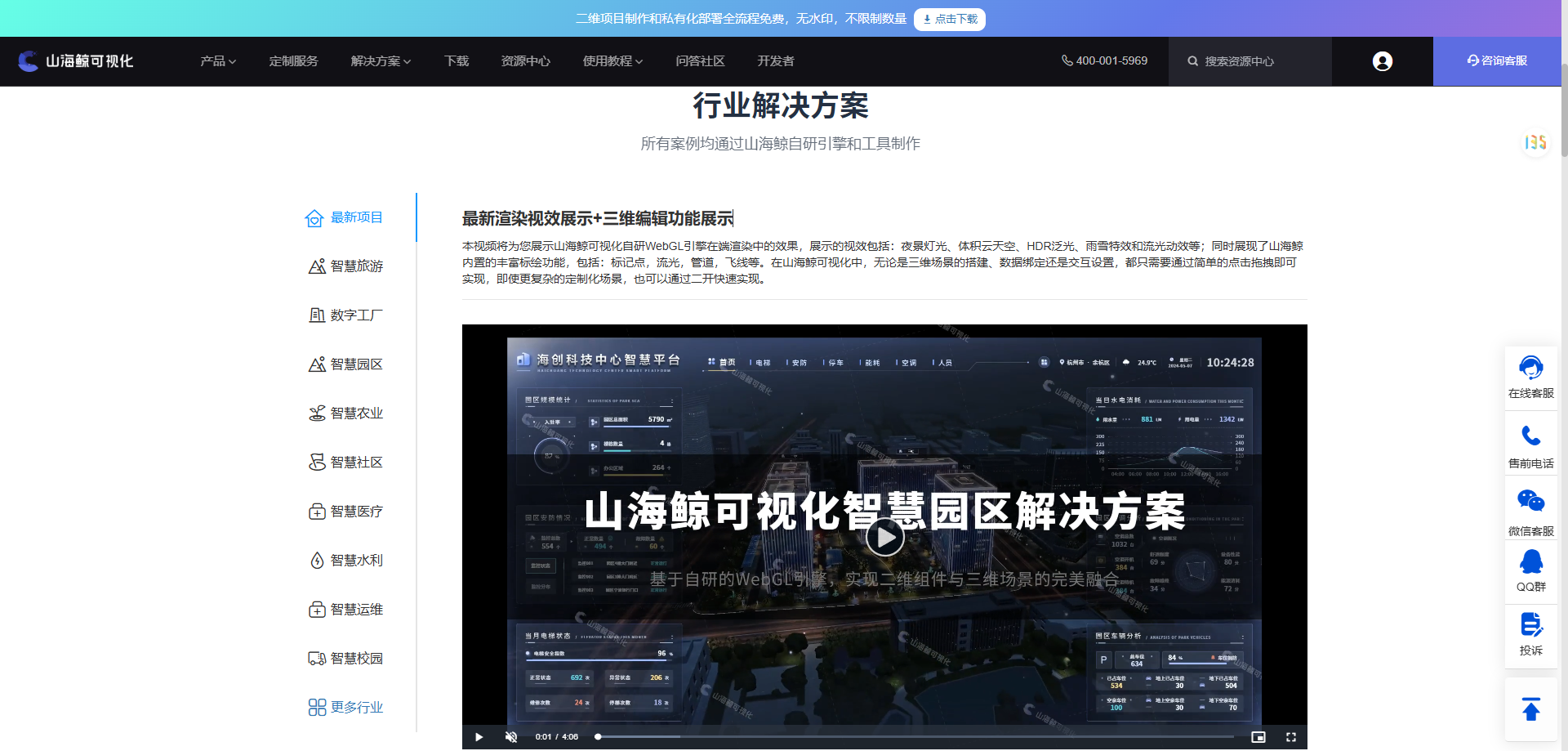Open 资源中心 nav item
This screenshot has height=751, width=1568.
pyautogui.click(x=525, y=61)
